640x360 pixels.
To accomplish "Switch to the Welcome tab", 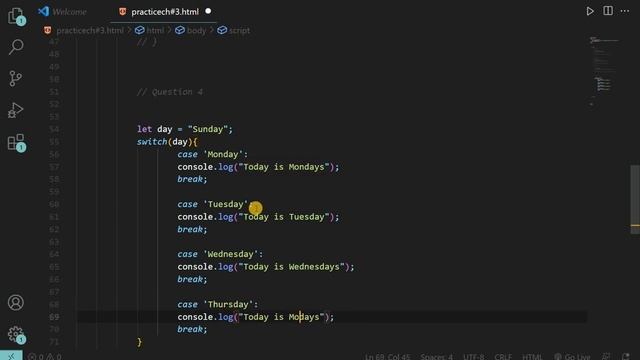I will [x=69, y=12].
